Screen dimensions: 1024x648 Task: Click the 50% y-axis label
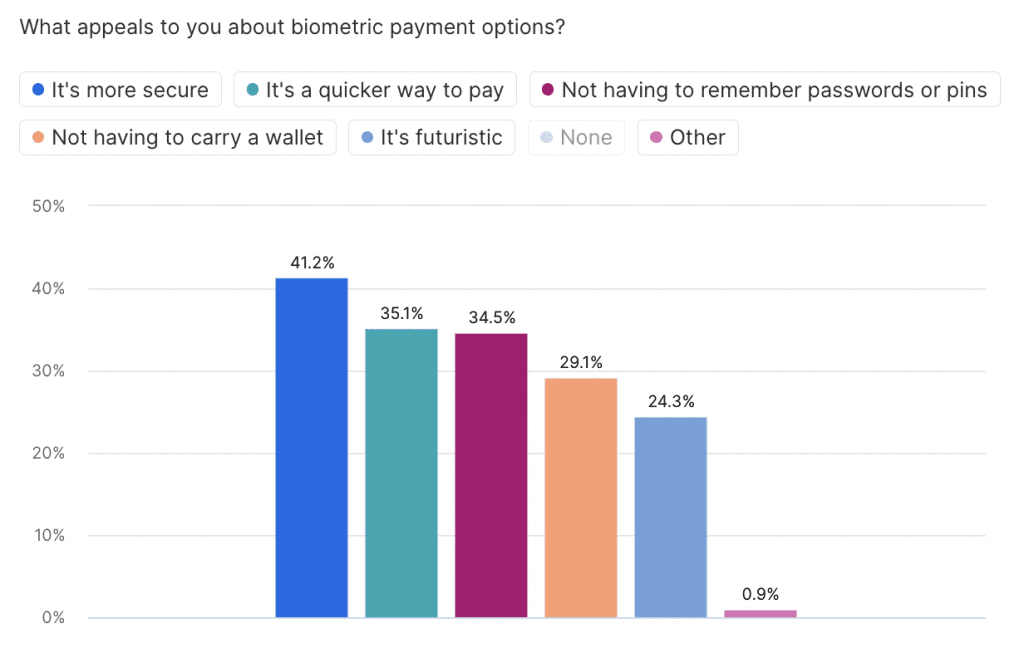click(x=50, y=206)
